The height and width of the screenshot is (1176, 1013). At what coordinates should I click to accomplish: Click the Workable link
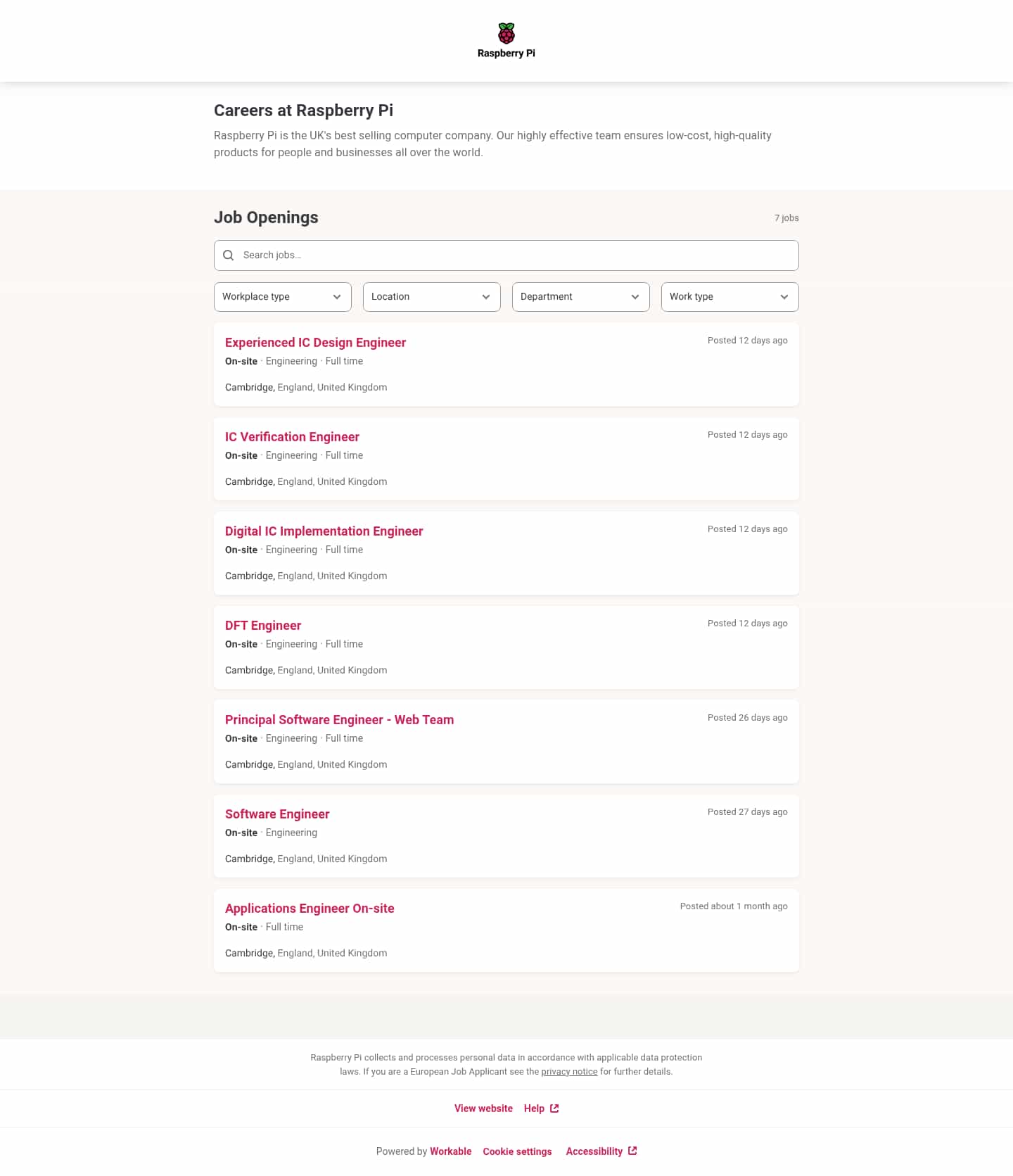coord(451,1151)
